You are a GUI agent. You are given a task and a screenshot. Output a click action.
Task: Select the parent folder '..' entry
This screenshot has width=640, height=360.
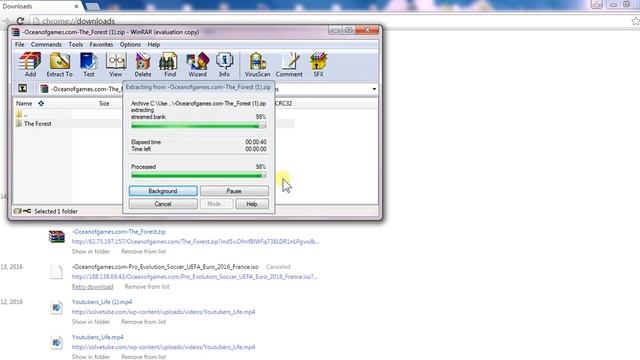(x=22, y=114)
